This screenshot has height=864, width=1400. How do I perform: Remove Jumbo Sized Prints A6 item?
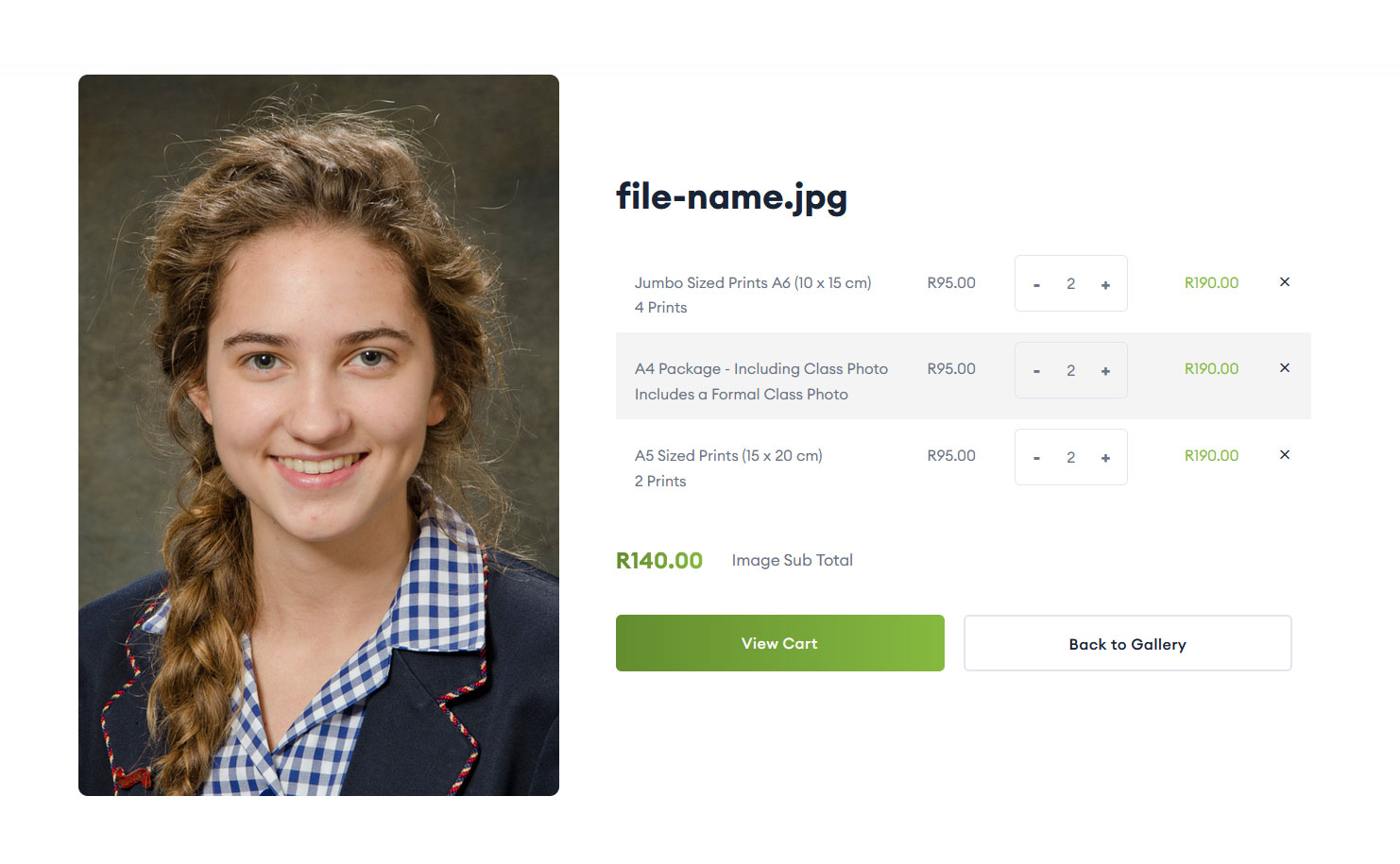coord(1285,281)
